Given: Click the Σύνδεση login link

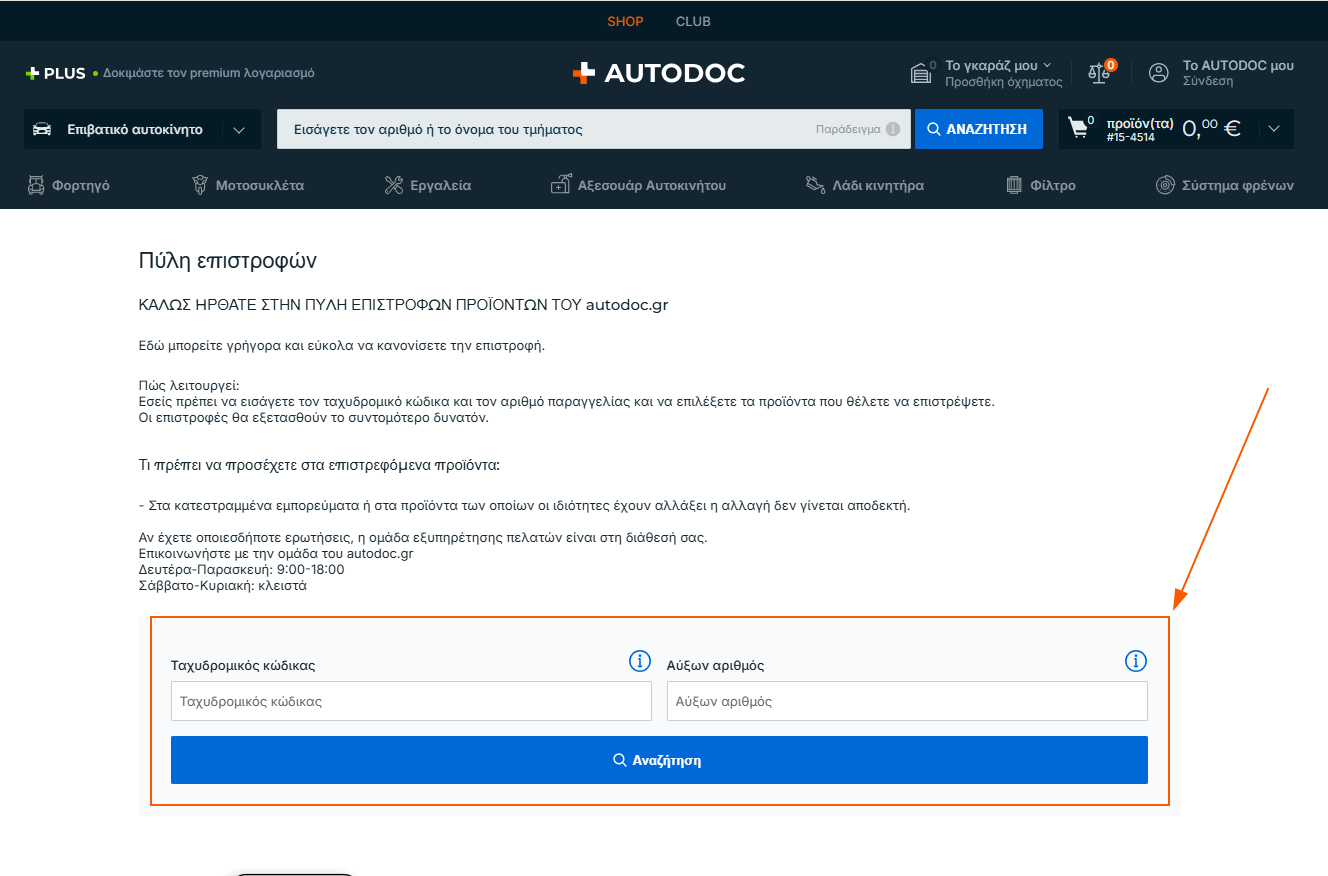Looking at the screenshot, I should [1208, 81].
